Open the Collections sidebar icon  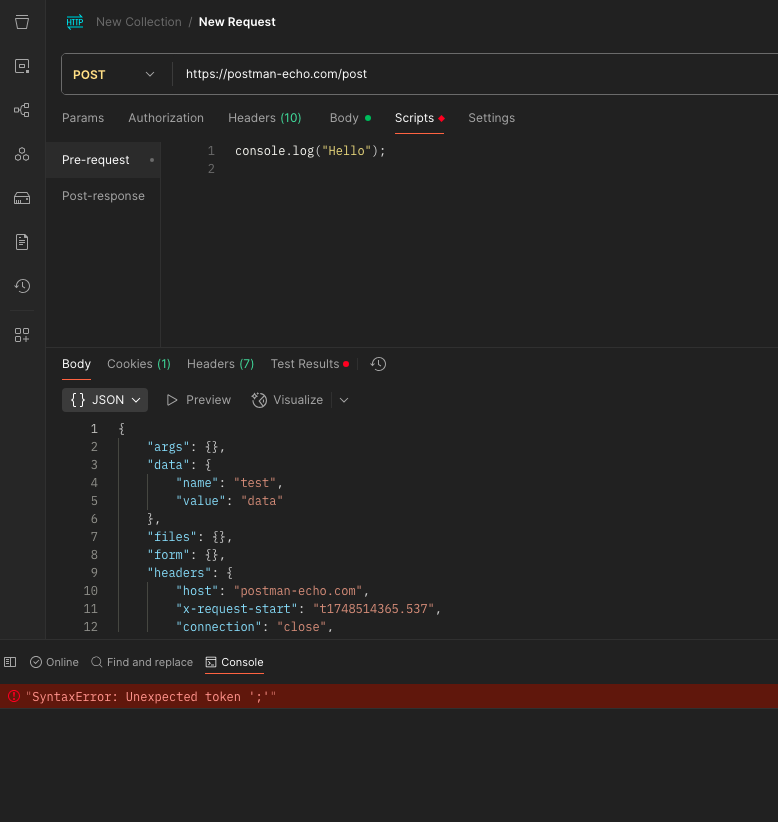pyautogui.click(x=22, y=22)
